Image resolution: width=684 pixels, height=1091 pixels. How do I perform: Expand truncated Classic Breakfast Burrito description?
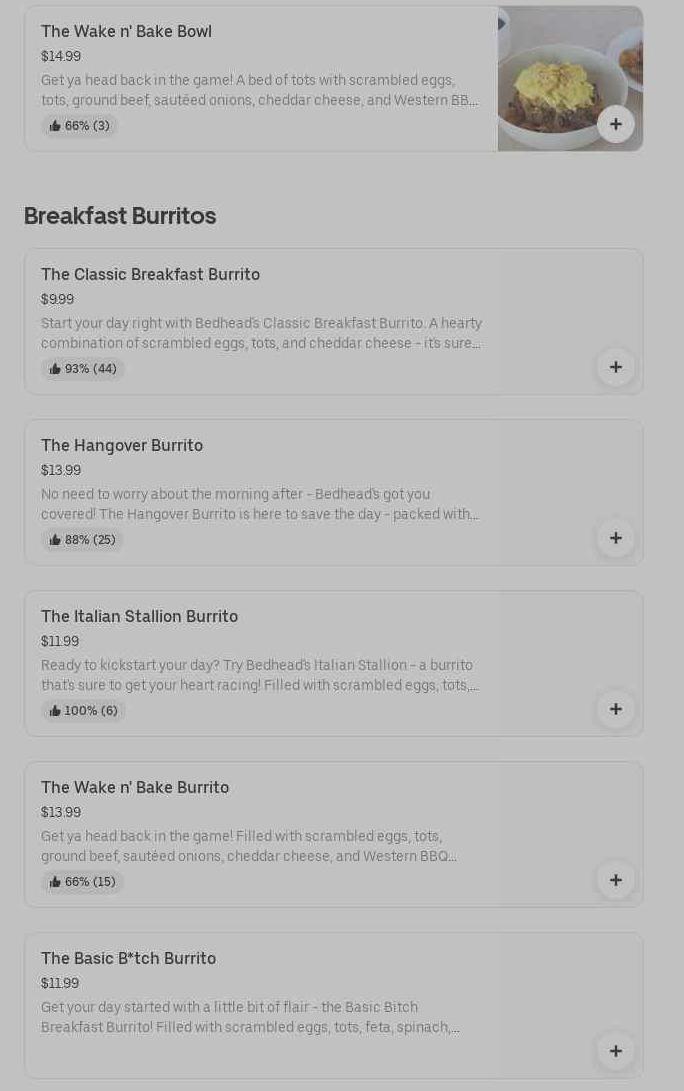(260, 333)
